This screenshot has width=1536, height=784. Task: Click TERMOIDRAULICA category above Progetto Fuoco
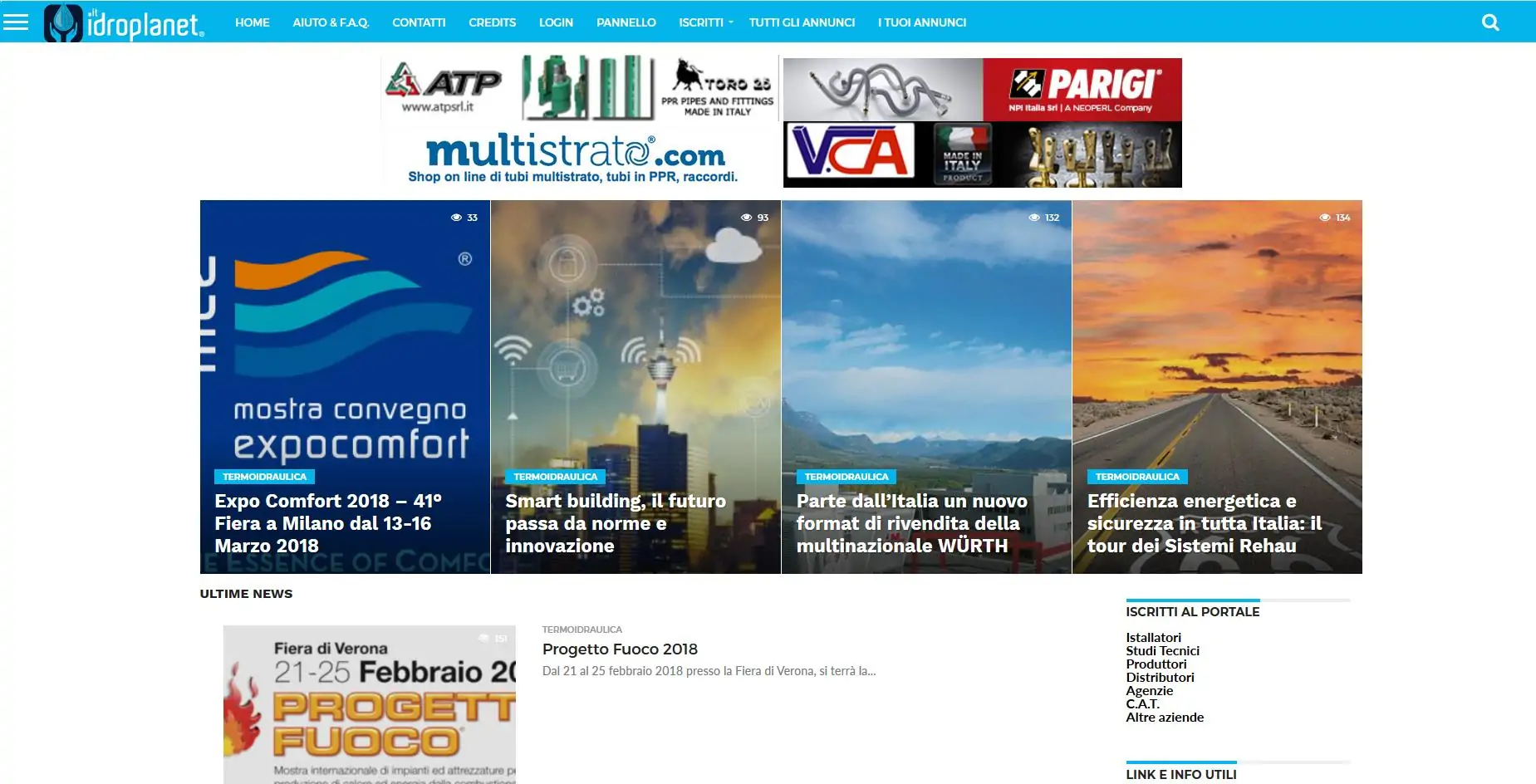coord(582,630)
